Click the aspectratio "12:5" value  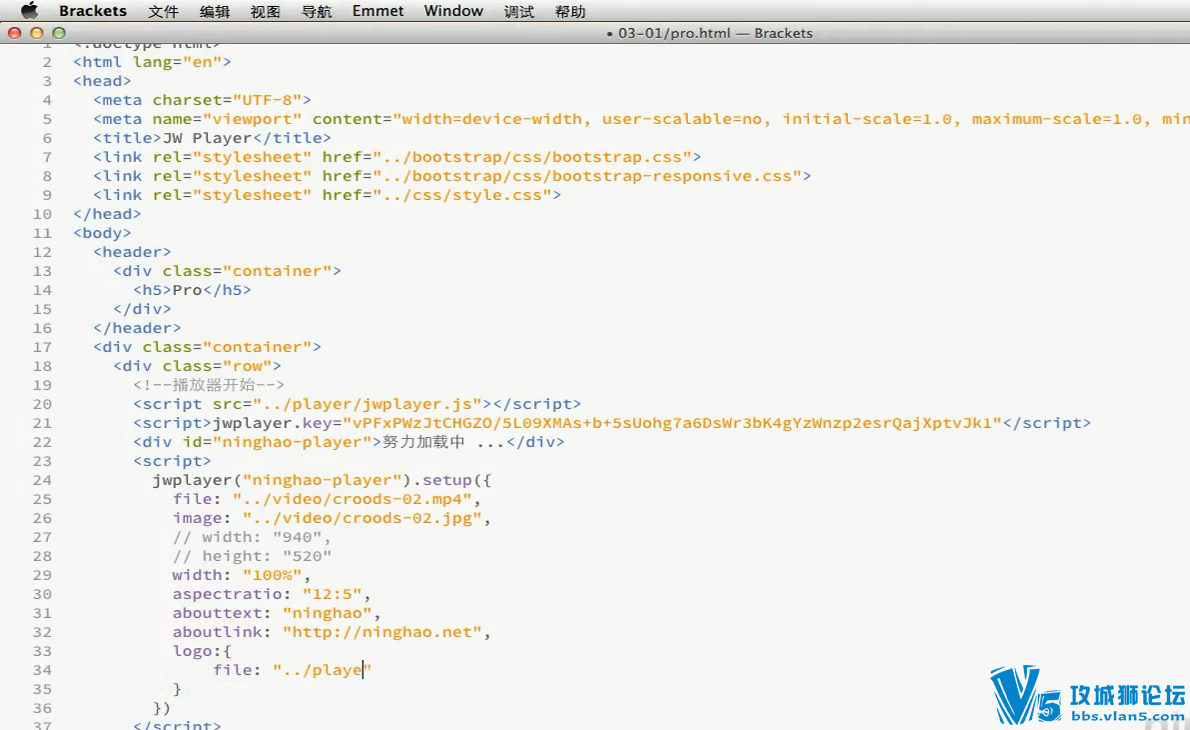tap(332, 594)
